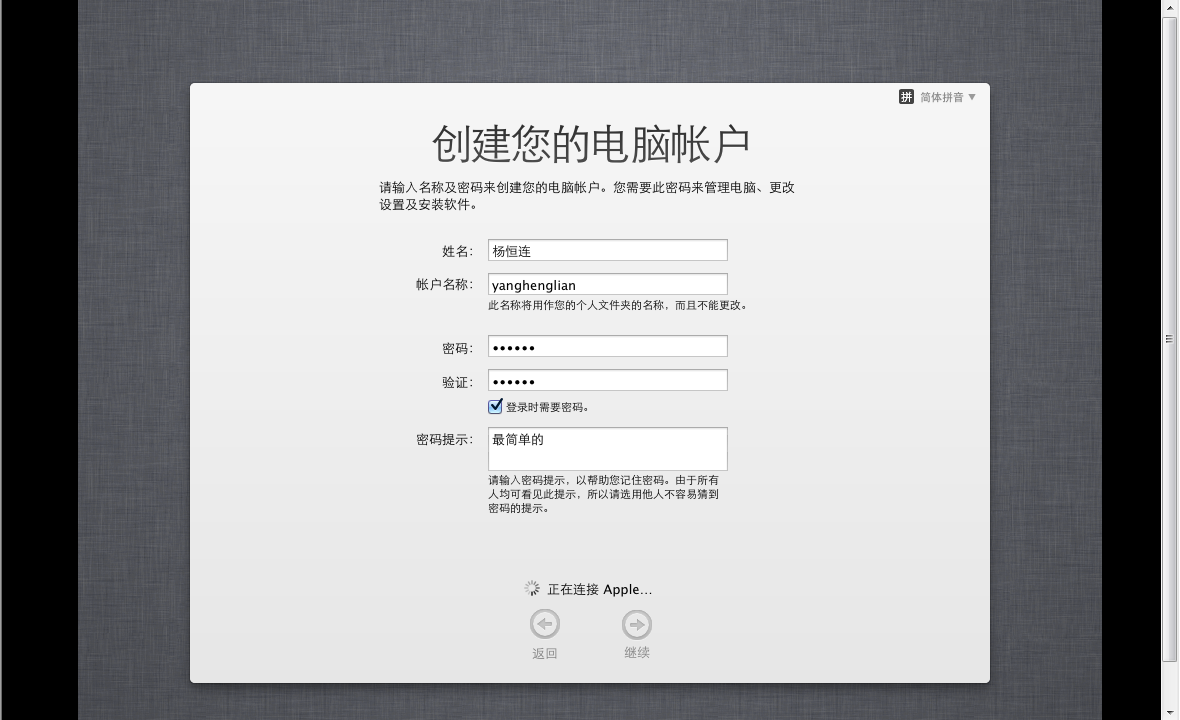Click the 返回 label
This screenshot has height=720, width=1180.
point(545,653)
